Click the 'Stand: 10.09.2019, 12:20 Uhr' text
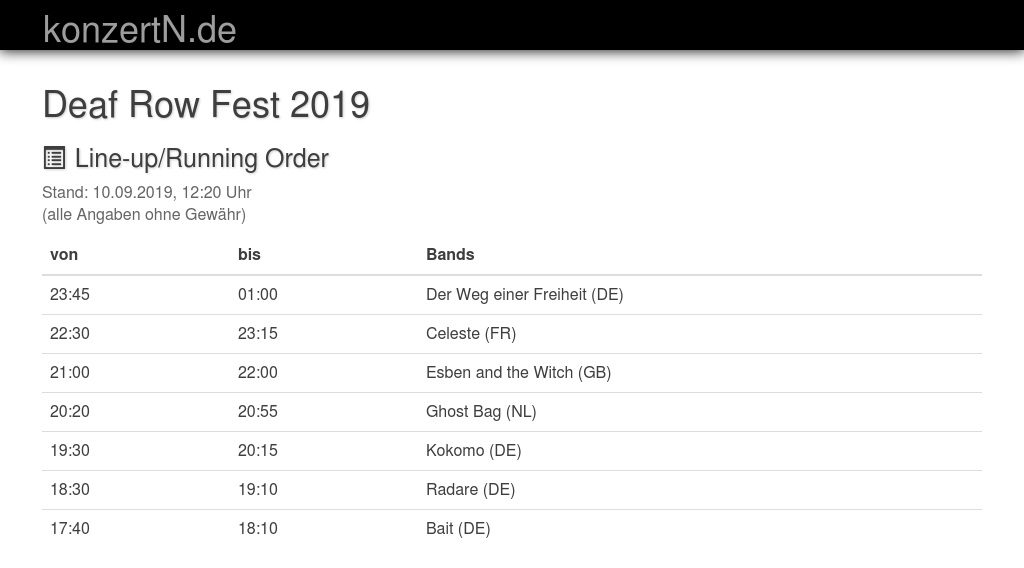The image size is (1024, 568). (147, 192)
